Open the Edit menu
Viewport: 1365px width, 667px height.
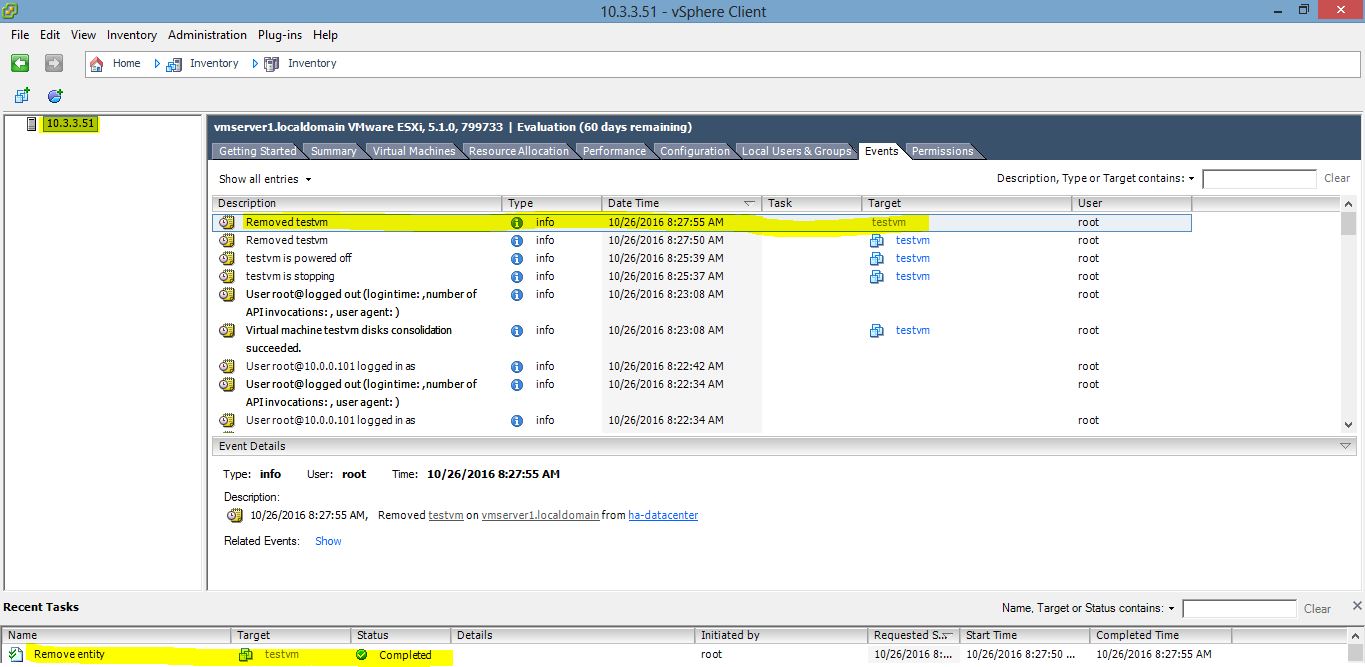[x=50, y=35]
